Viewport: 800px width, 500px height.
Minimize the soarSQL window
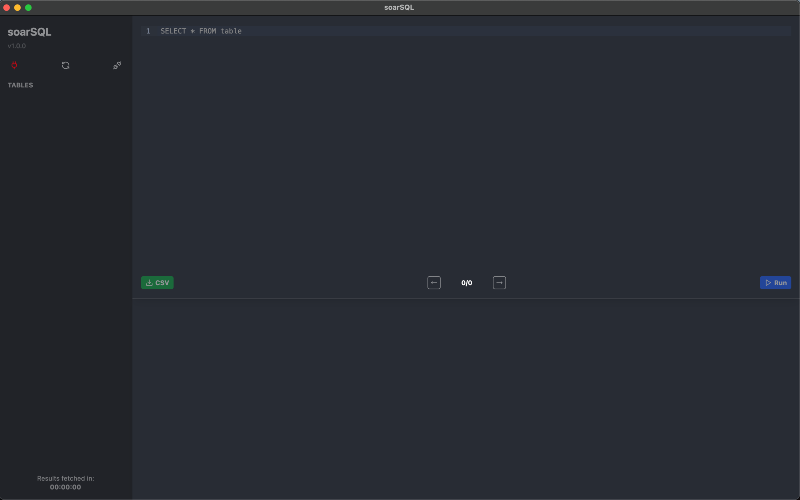coord(17,8)
